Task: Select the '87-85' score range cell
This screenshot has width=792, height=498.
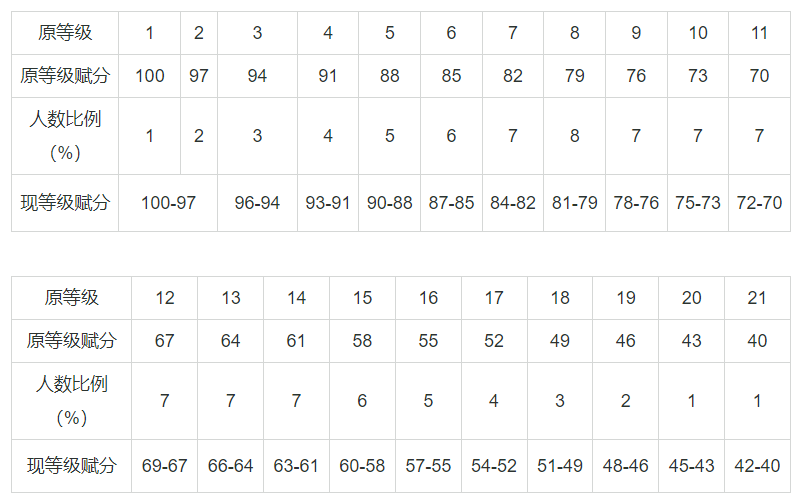Action: (451, 203)
